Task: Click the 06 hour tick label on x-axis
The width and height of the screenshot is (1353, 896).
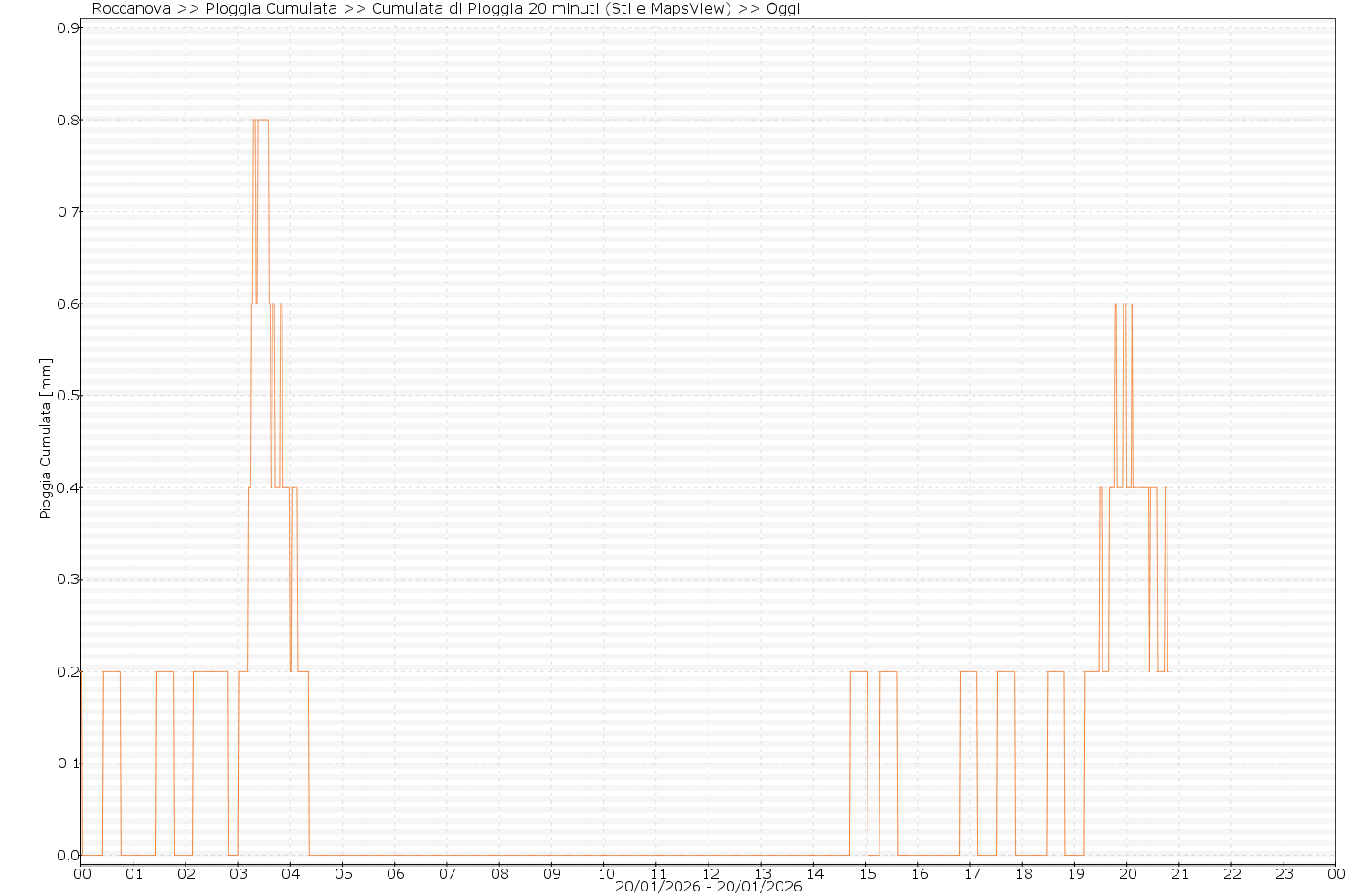Action: pyautogui.click(x=395, y=872)
